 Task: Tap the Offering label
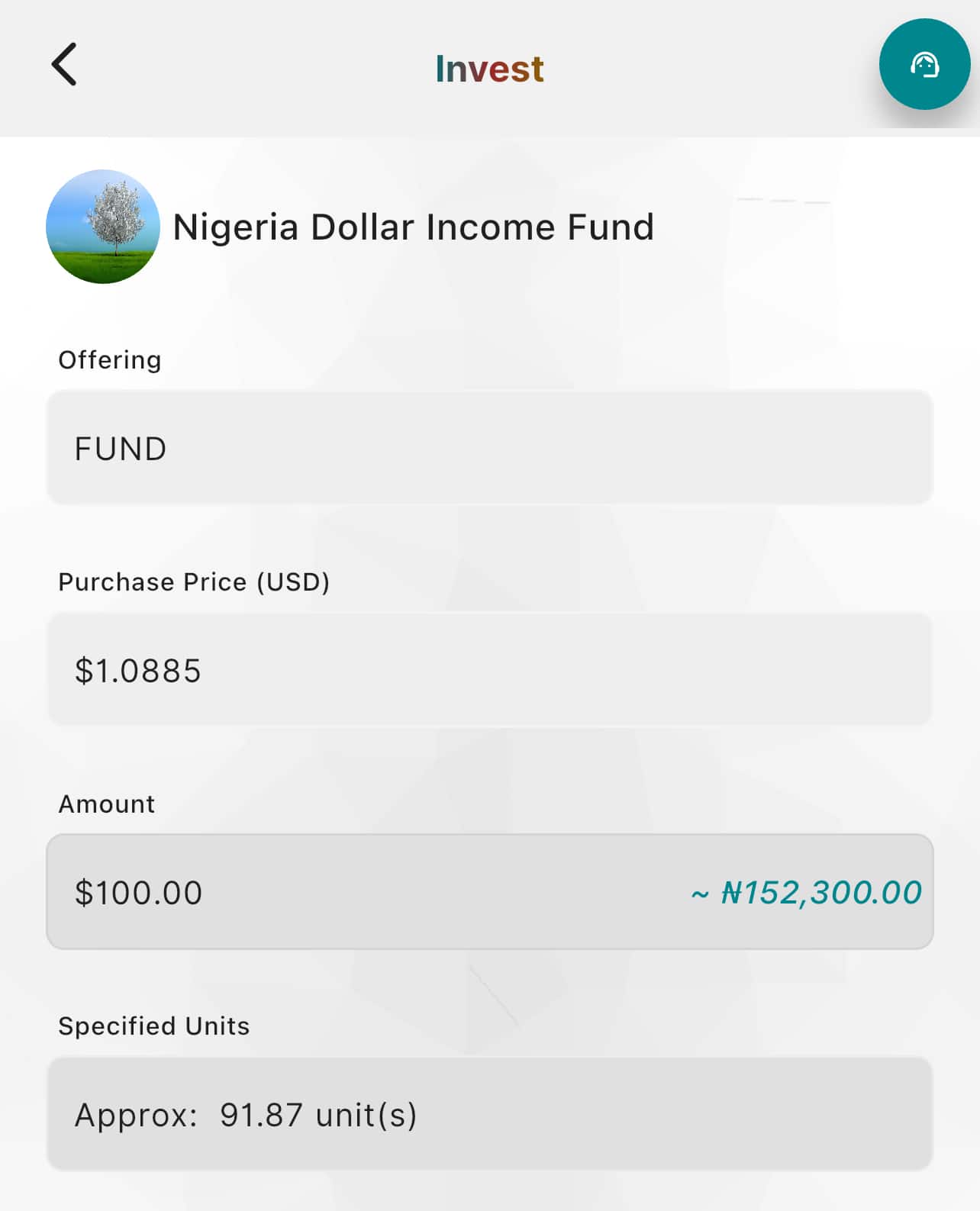pos(110,360)
